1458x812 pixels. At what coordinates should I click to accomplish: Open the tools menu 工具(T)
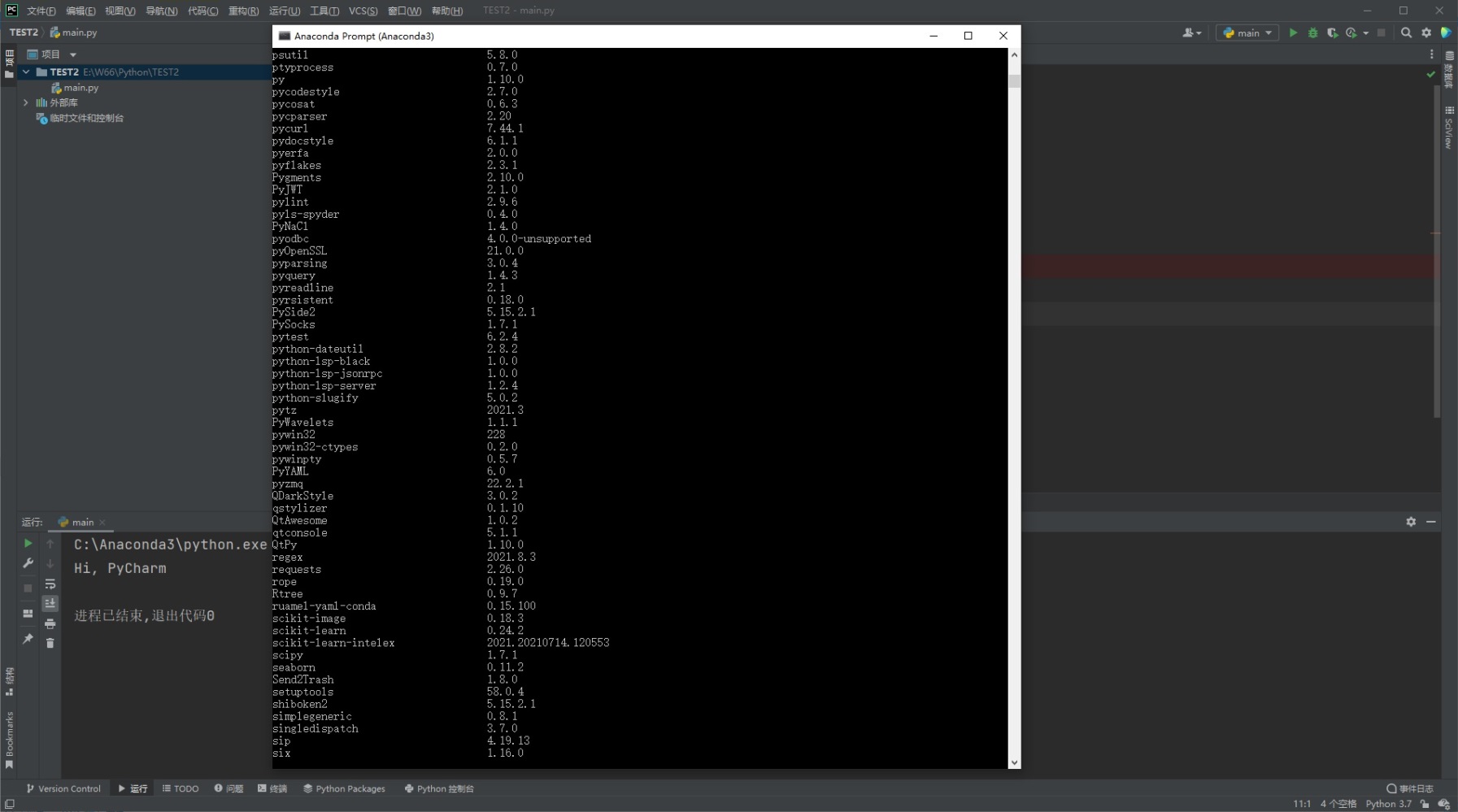pos(324,11)
